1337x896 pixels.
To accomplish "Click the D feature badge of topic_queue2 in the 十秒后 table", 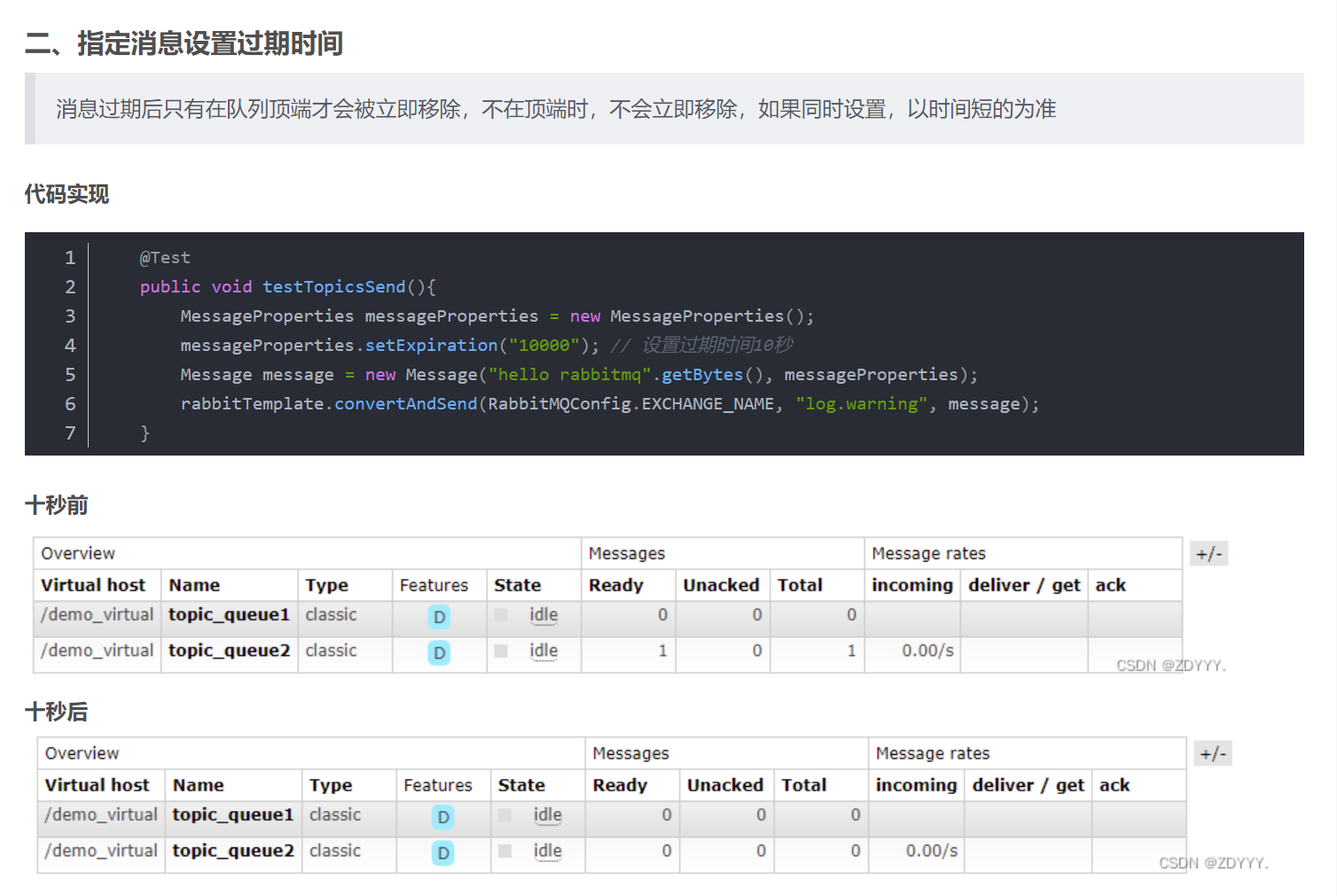I will (x=443, y=853).
